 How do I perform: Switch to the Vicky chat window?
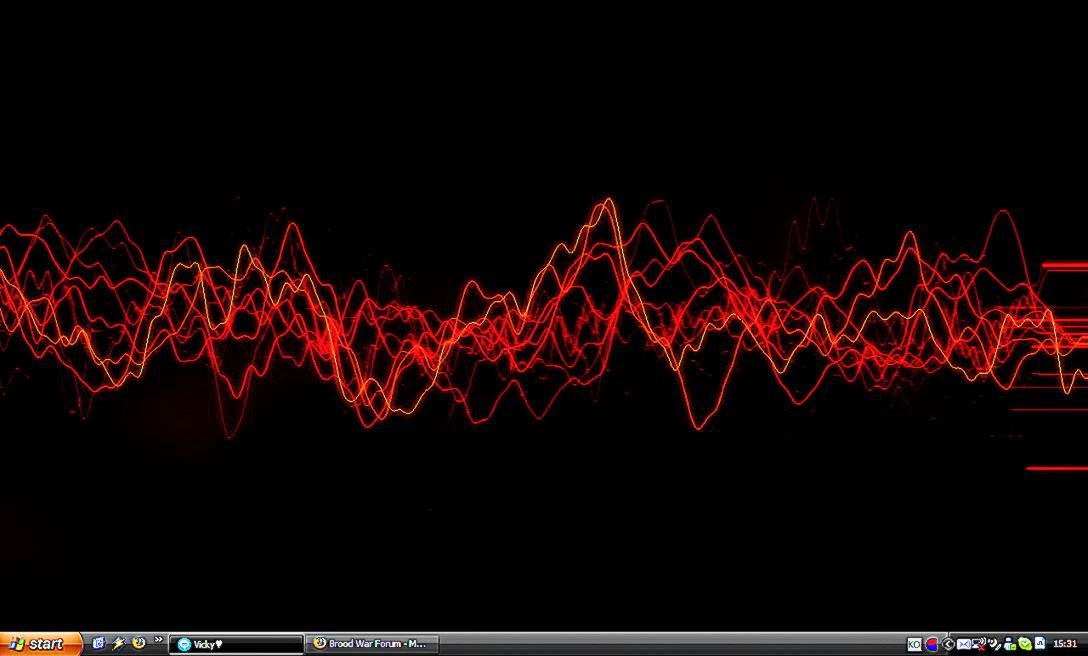tap(236, 644)
